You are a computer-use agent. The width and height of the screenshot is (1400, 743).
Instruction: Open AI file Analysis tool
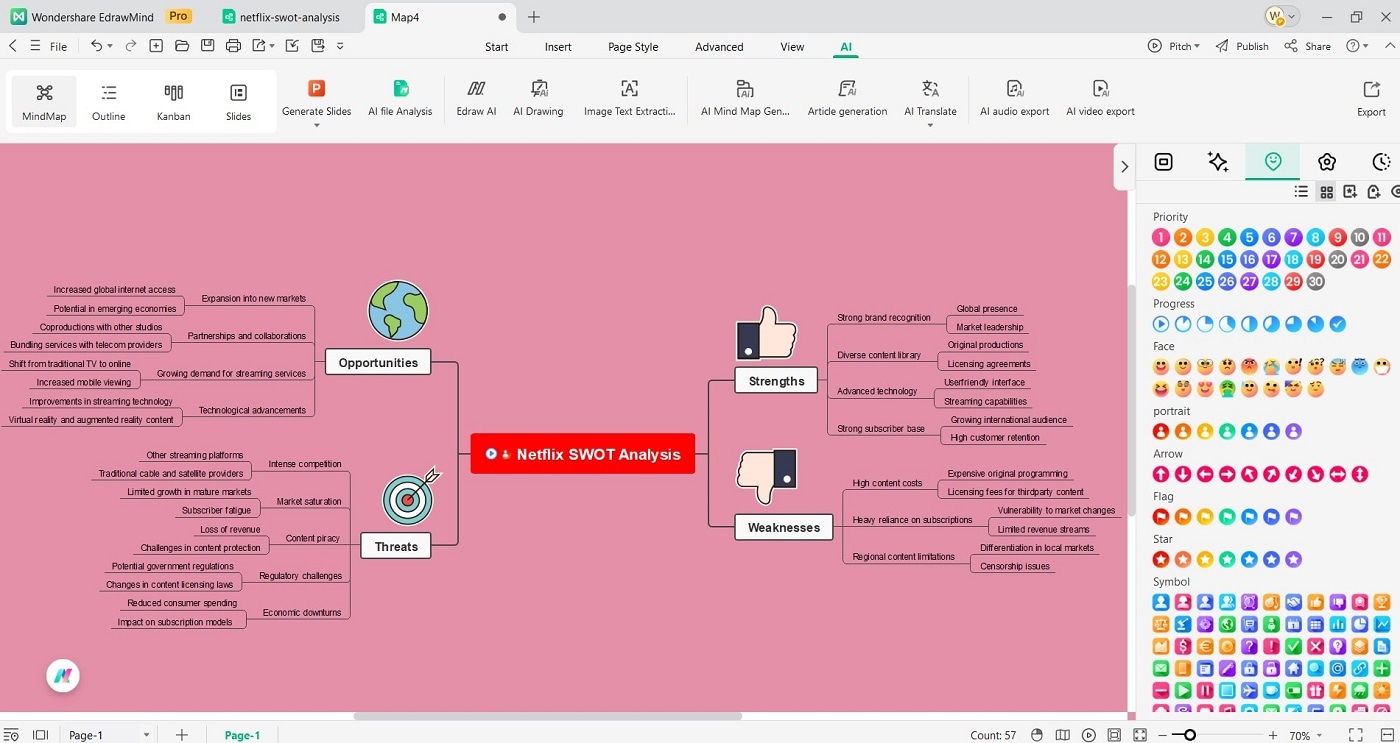point(400,98)
